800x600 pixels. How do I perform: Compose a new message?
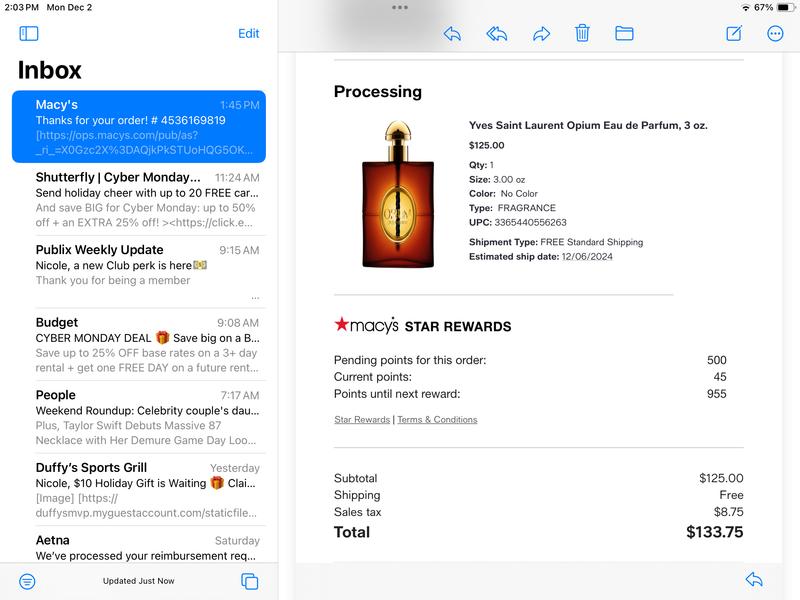pyautogui.click(x=734, y=34)
